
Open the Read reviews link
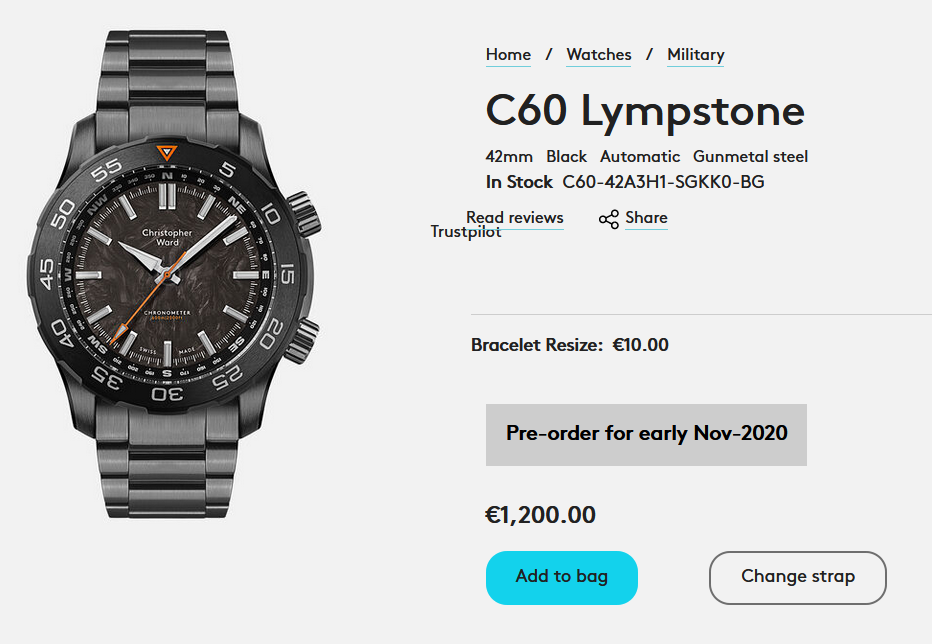tap(515, 218)
